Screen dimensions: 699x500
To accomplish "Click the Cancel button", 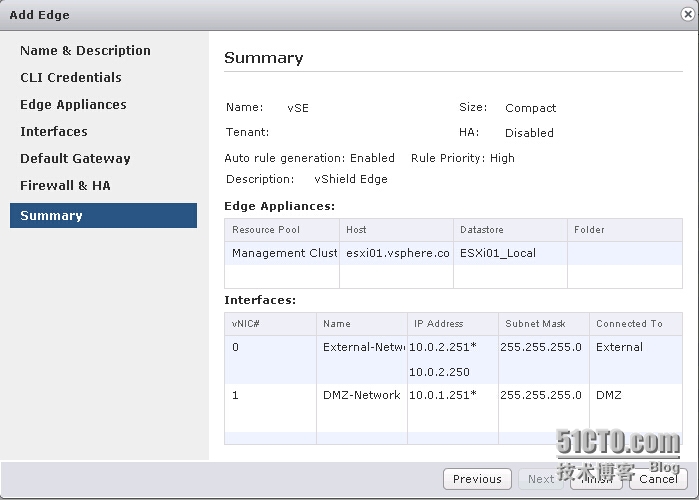I will 658,479.
